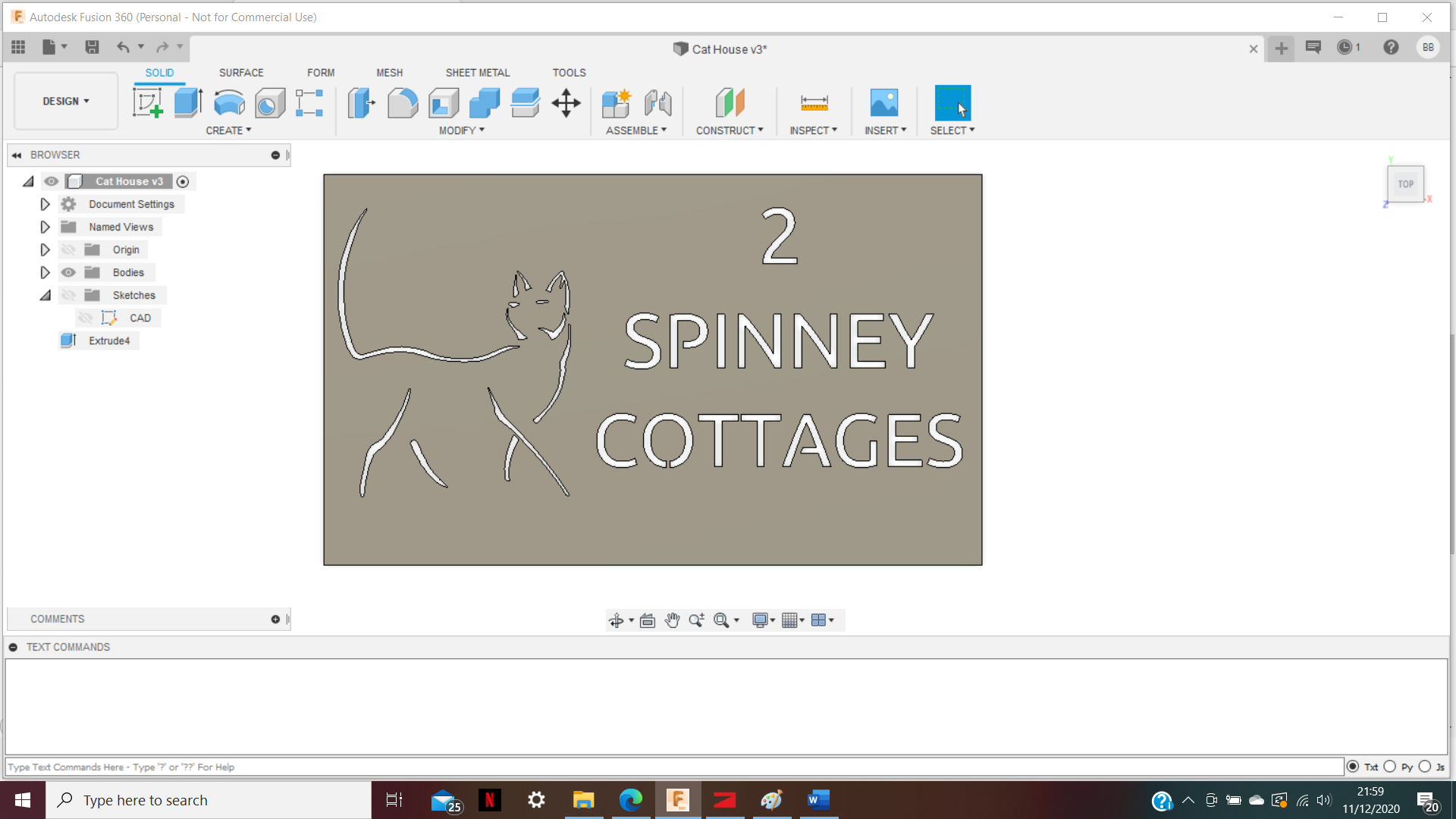Open the MODIFY dropdown menu

[x=461, y=130]
